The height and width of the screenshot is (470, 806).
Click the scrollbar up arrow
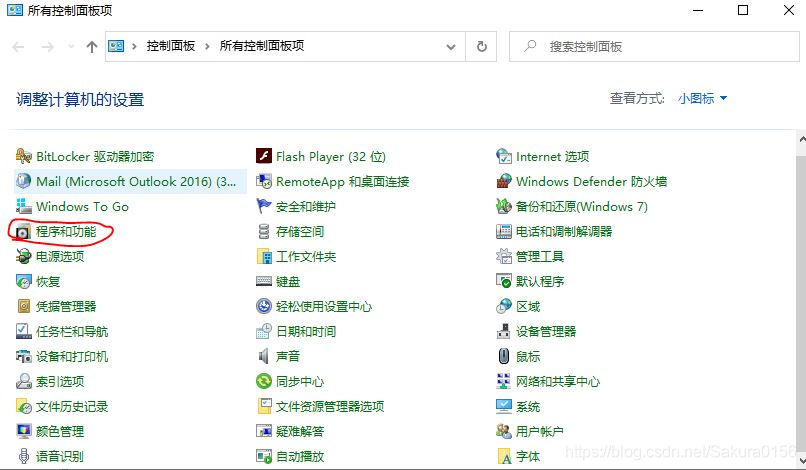pos(802,139)
